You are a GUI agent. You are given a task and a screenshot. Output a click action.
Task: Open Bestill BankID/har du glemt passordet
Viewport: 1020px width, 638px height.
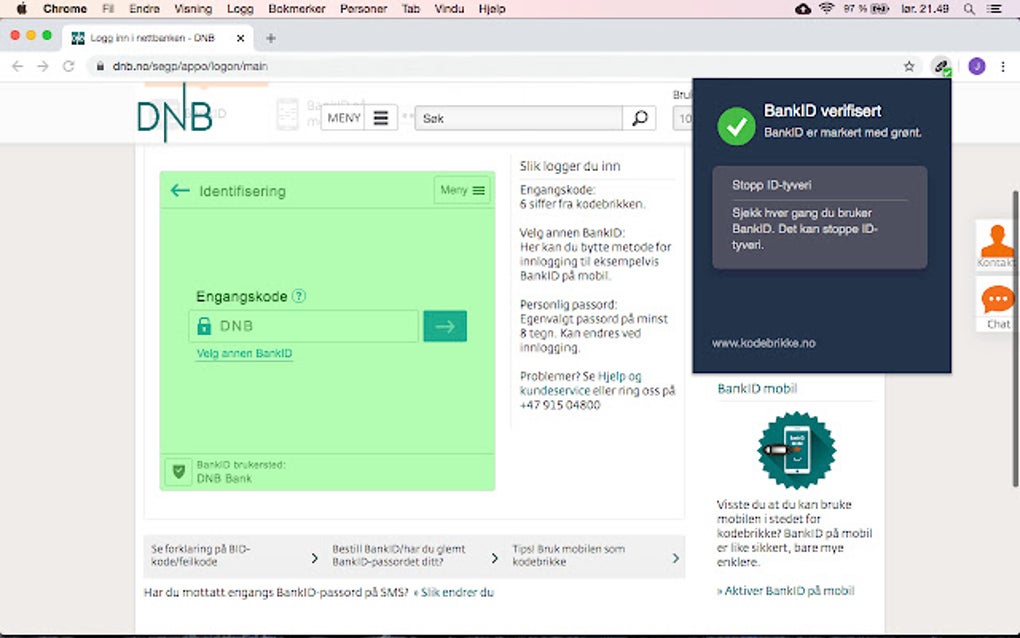[x=414, y=556]
